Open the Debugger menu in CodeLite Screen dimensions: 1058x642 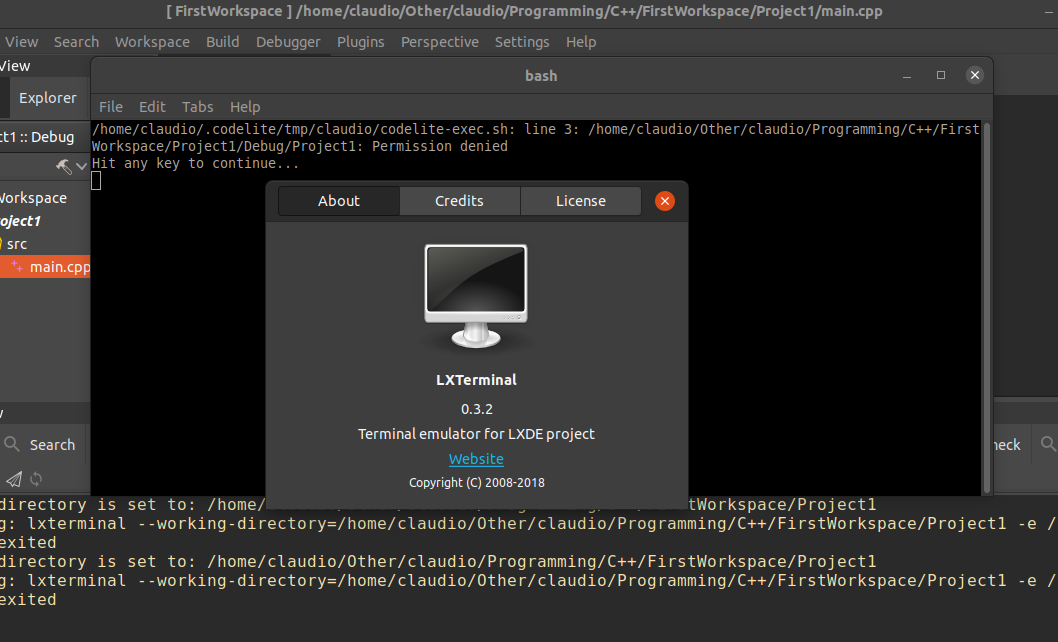(x=287, y=42)
